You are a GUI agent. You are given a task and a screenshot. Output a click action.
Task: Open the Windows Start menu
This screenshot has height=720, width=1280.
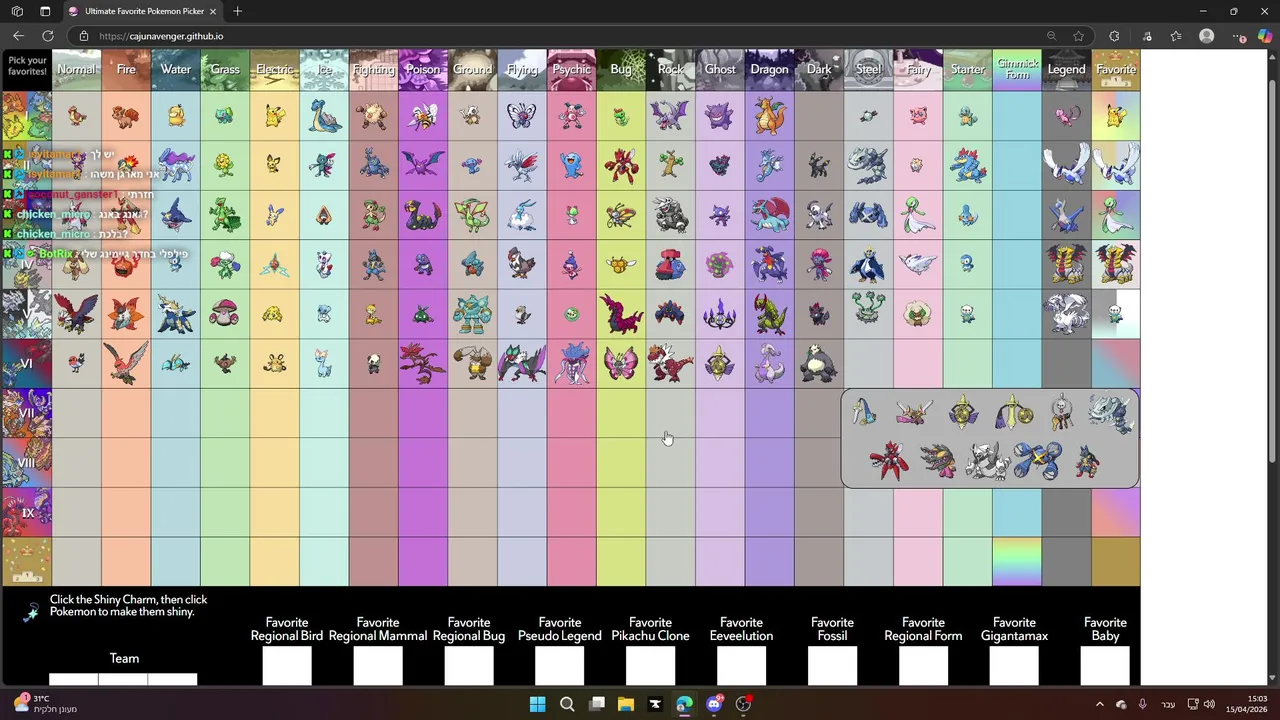[537, 704]
